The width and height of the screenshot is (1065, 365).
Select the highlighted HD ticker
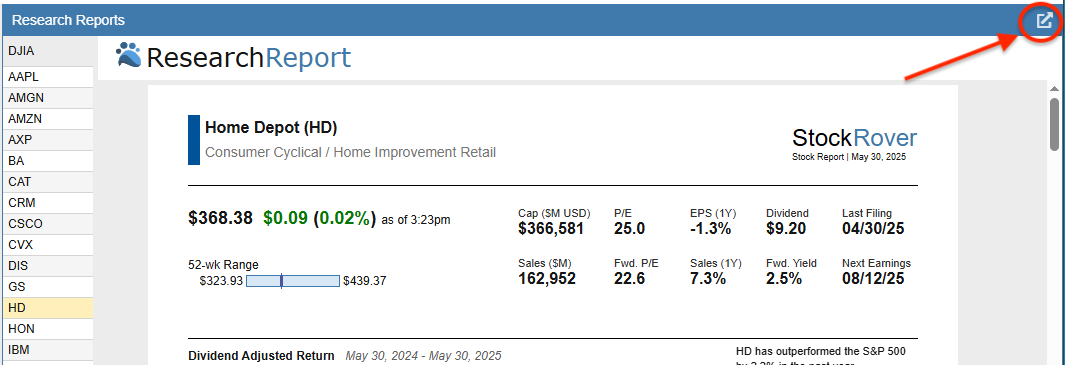(x=48, y=308)
